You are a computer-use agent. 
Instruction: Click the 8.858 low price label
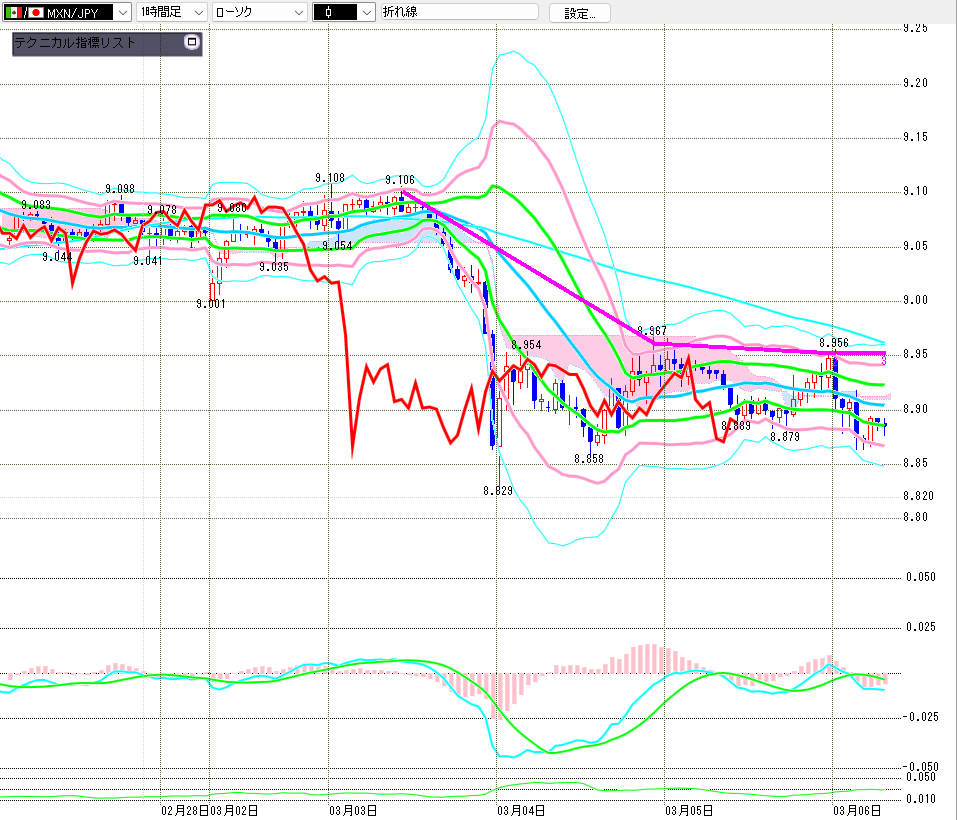point(588,459)
